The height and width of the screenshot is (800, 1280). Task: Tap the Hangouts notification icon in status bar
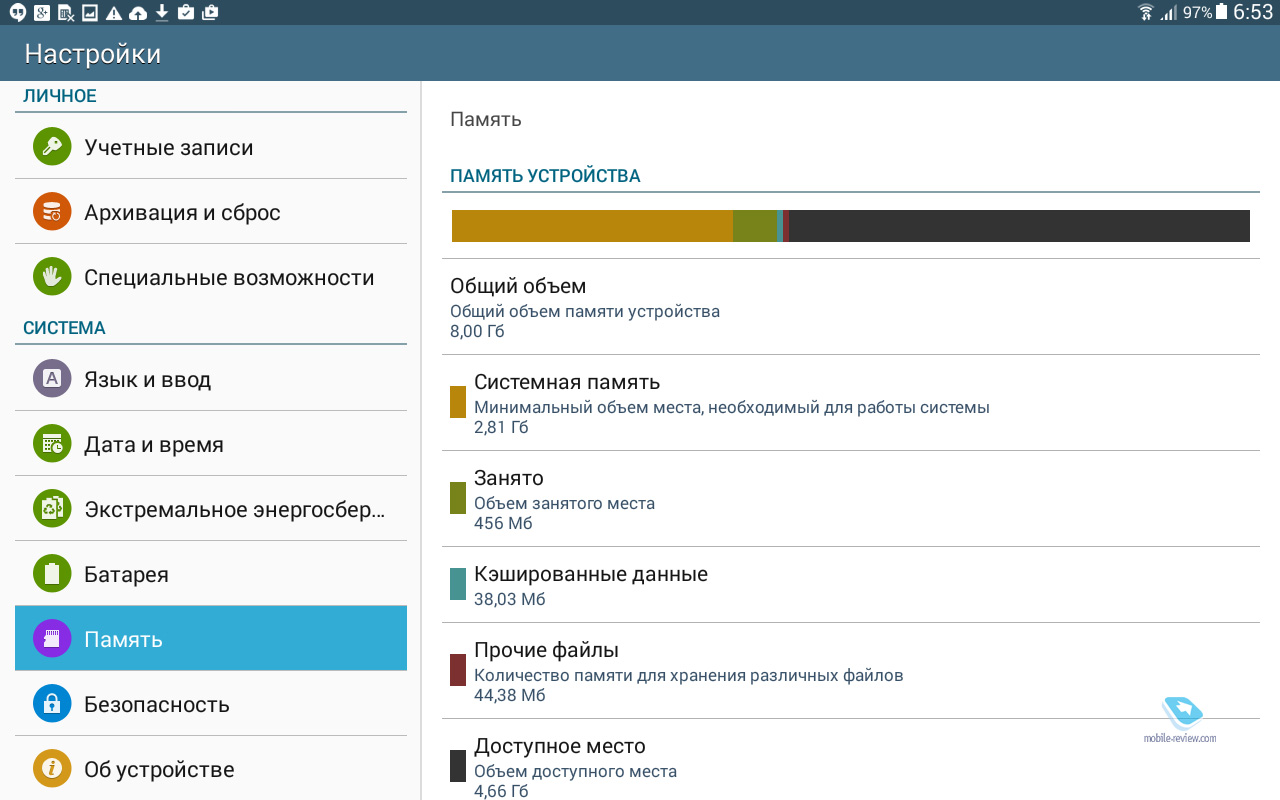coord(17,13)
